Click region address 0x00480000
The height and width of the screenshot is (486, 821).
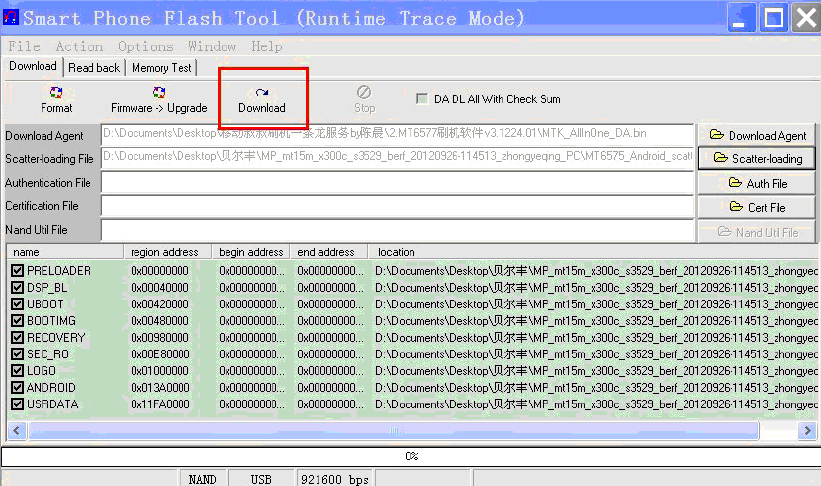(x=160, y=321)
